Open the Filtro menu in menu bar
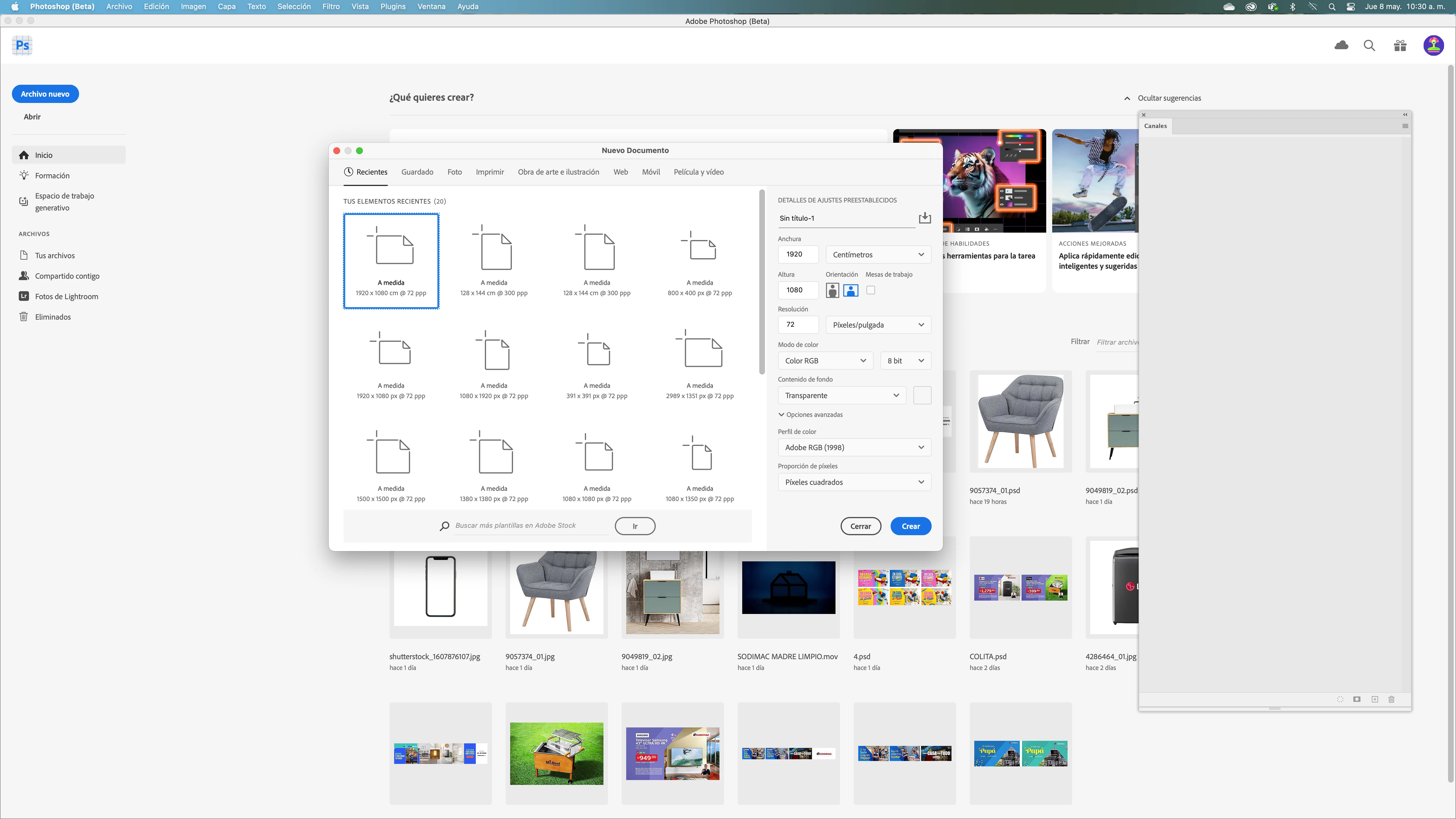The image size is (1456, 819). coord(331,6)
